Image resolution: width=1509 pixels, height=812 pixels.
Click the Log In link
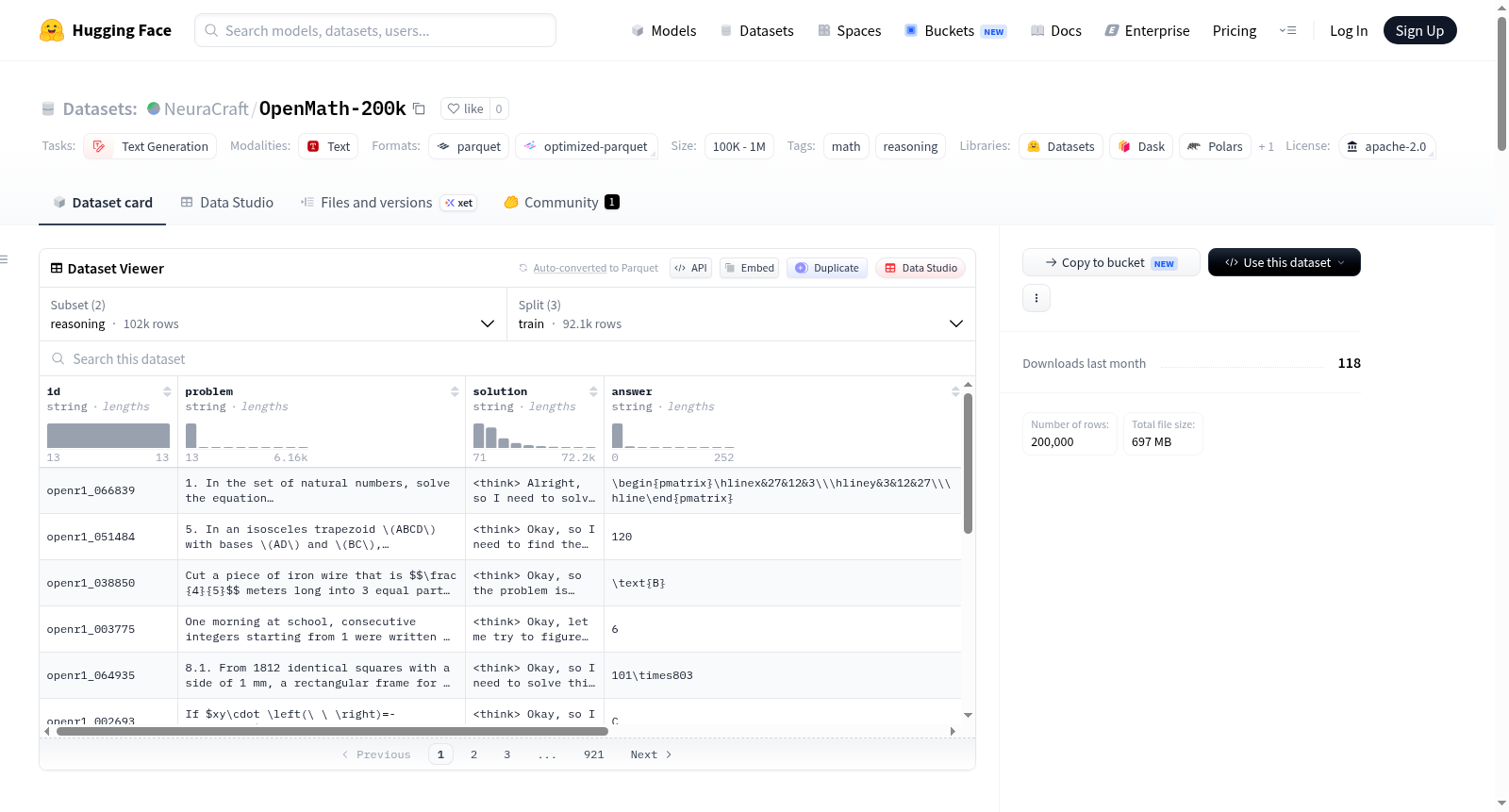pos(1349,30)
